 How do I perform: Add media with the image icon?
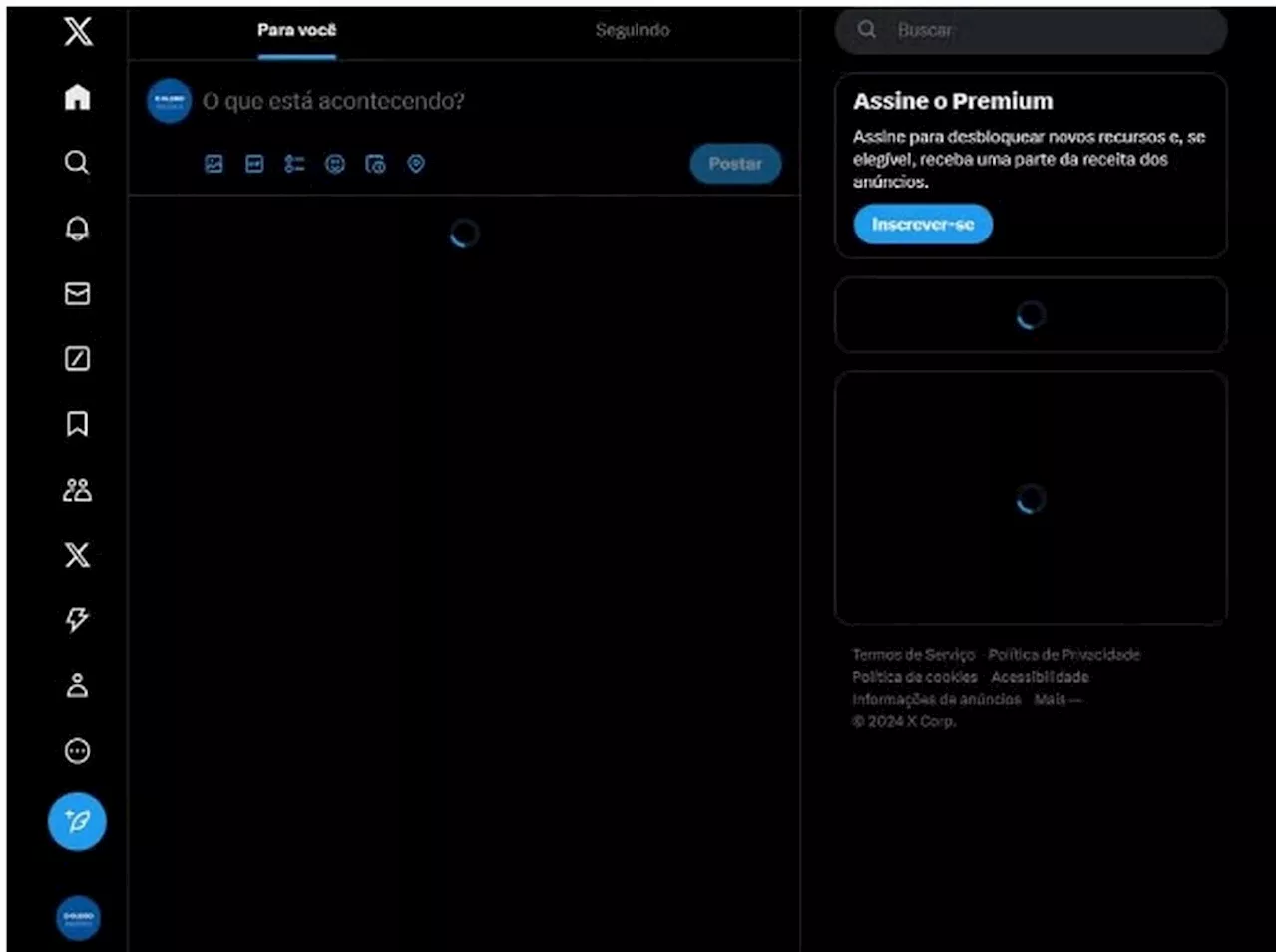pyautogui.click(x=213, y=164)
